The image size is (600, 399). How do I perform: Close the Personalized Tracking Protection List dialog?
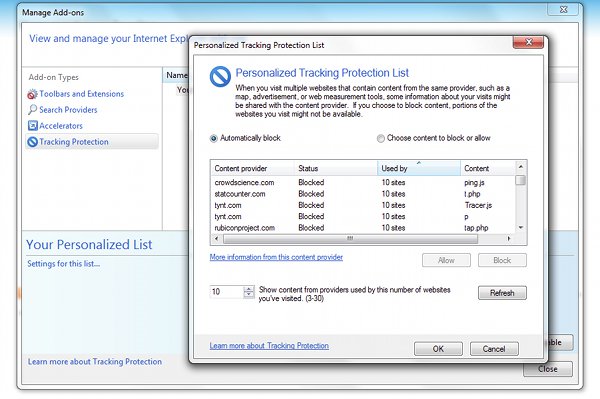click(x=528, y=42)
